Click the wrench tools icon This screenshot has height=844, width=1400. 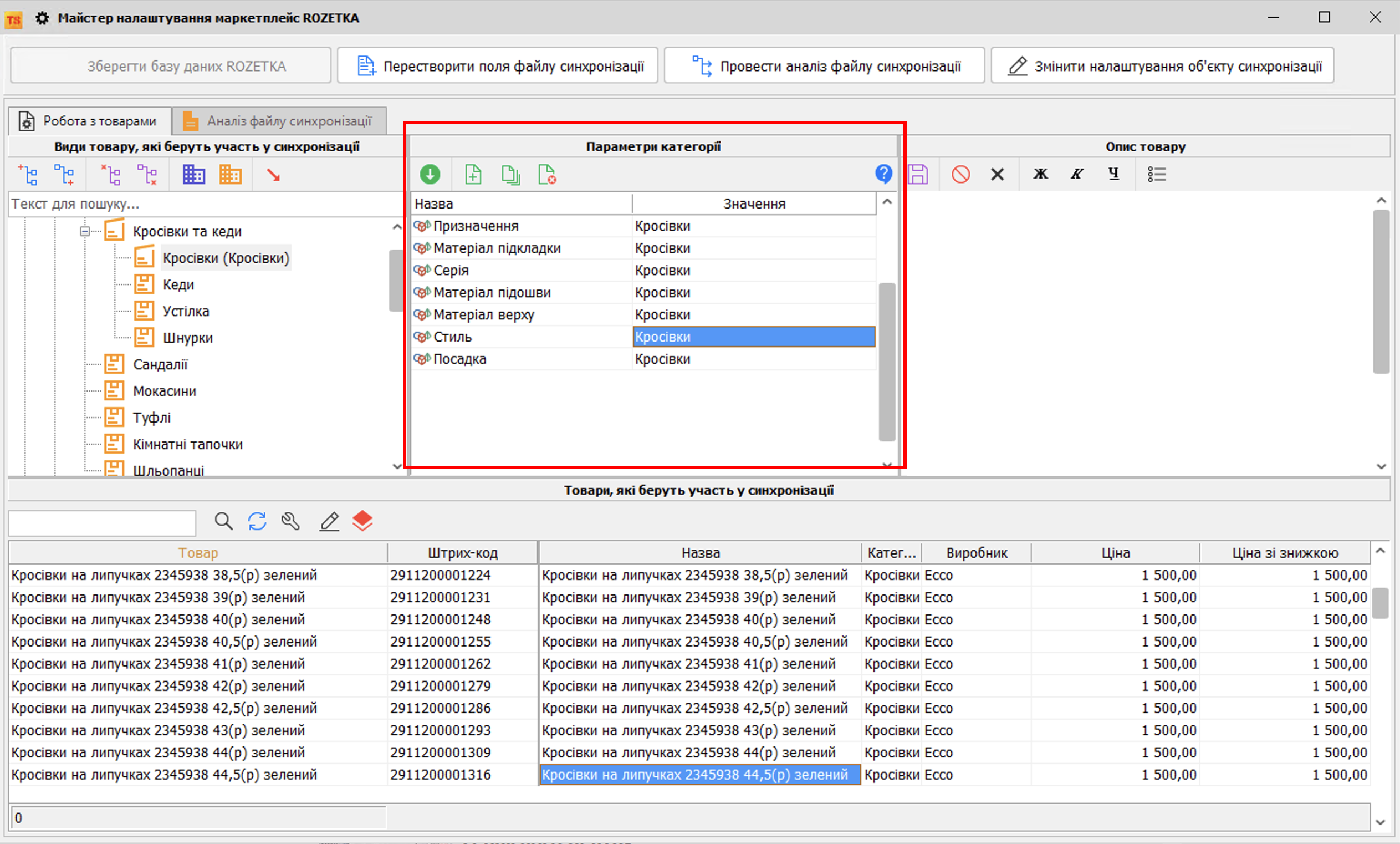tap(290, 521)
